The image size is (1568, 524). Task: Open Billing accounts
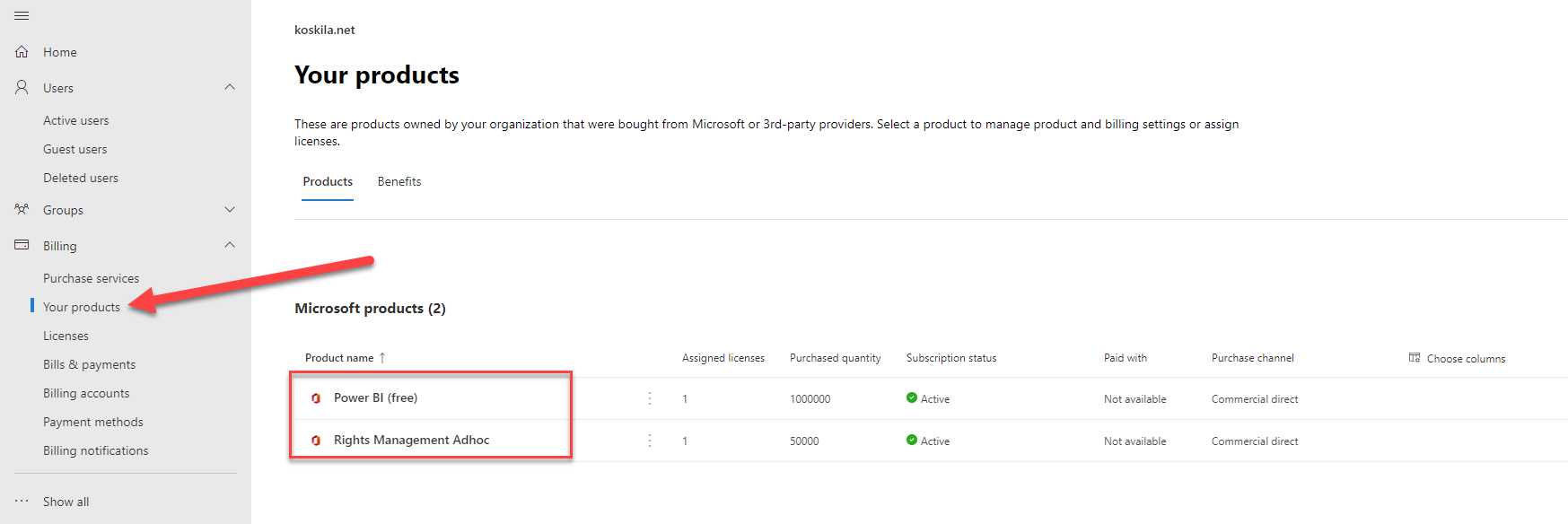click(x=86, y=393)
